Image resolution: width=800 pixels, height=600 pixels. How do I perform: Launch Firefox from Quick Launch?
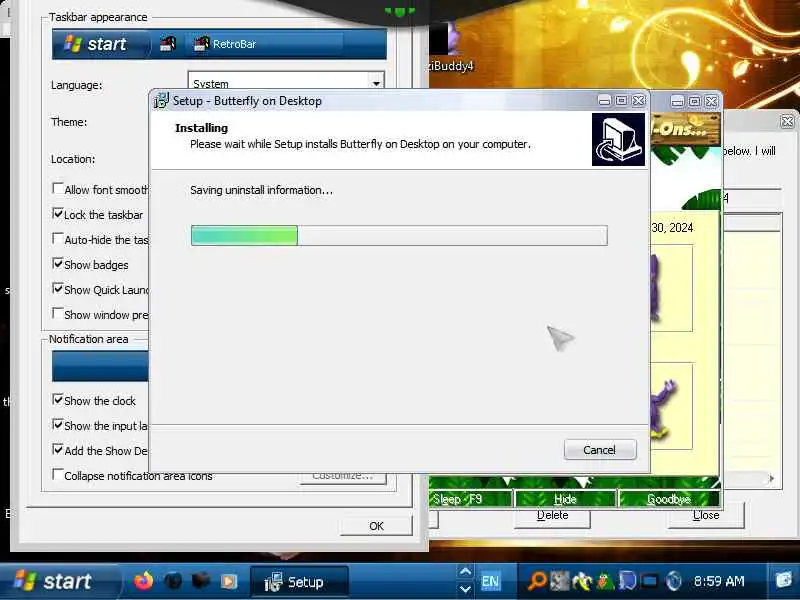coord(143,581)
